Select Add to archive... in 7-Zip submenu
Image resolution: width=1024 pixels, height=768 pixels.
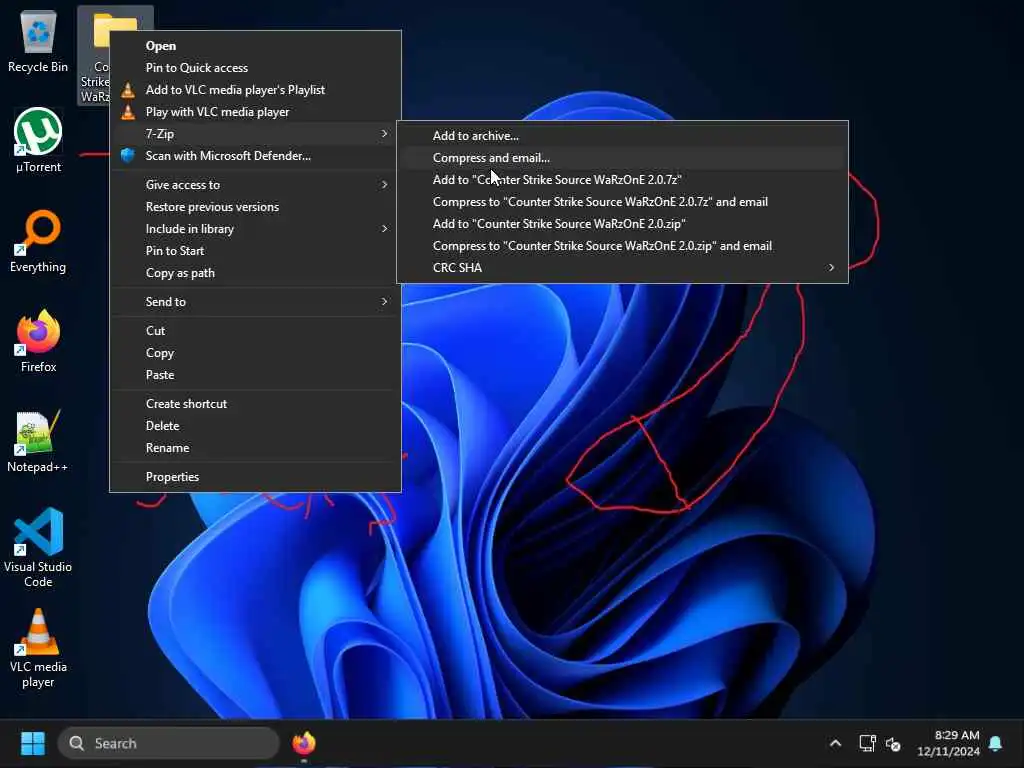coord(622,136)
